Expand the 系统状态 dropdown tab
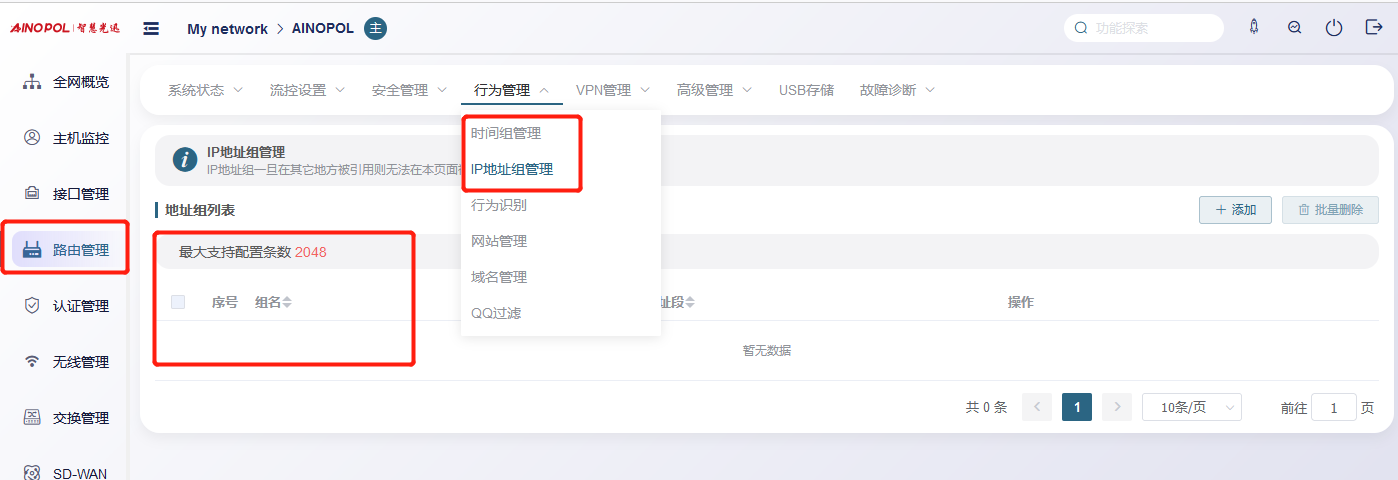The width and height of the screenshot is (1398, 480). [x=205, y=90]
